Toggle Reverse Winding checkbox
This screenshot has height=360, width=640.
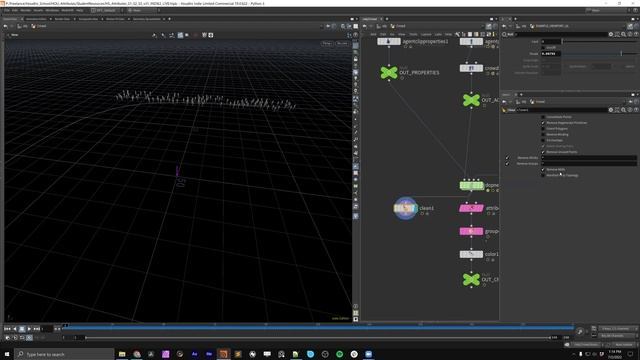543,134
